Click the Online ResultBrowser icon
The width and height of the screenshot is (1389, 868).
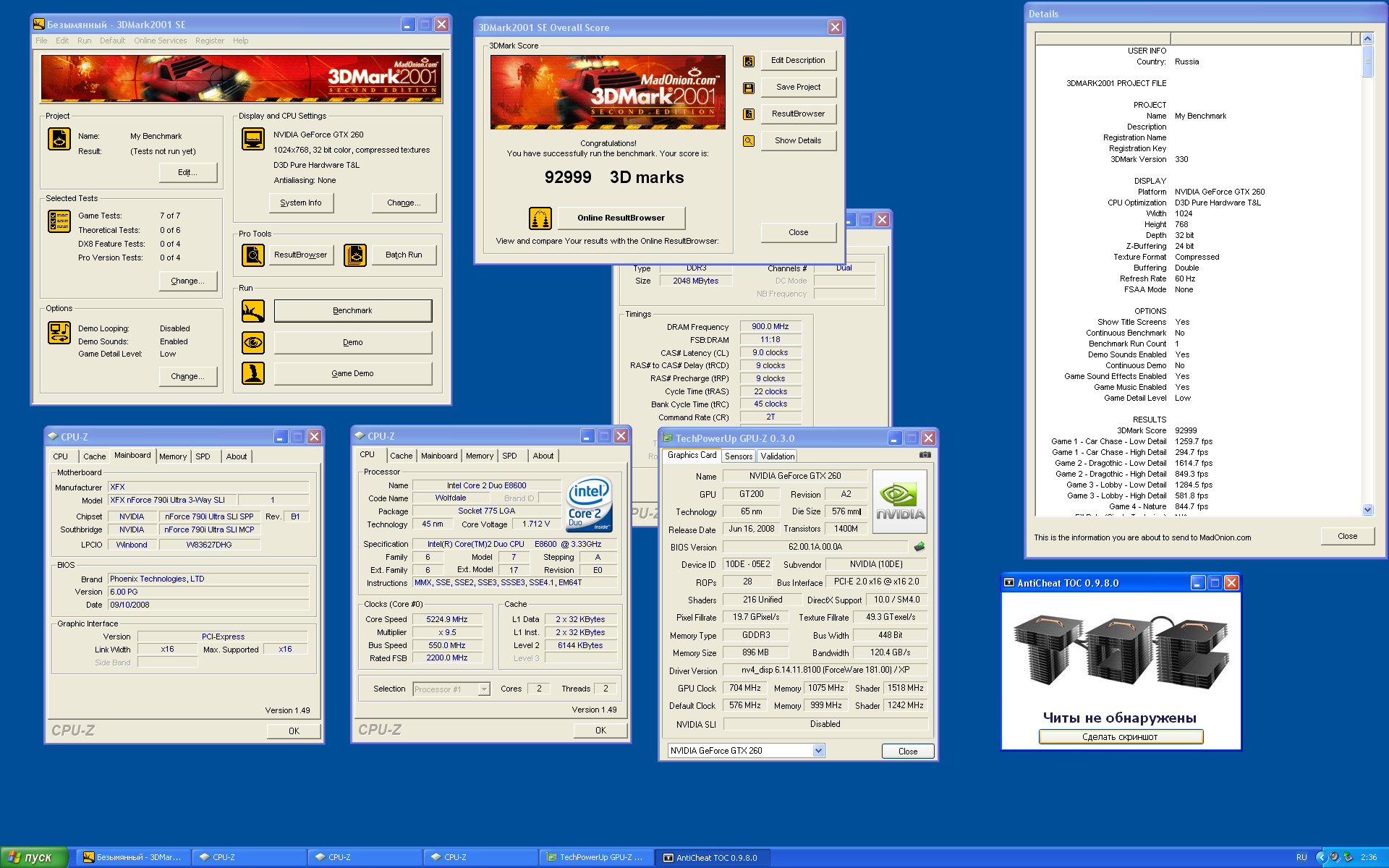pyautogui.click(x=540, y=218)
